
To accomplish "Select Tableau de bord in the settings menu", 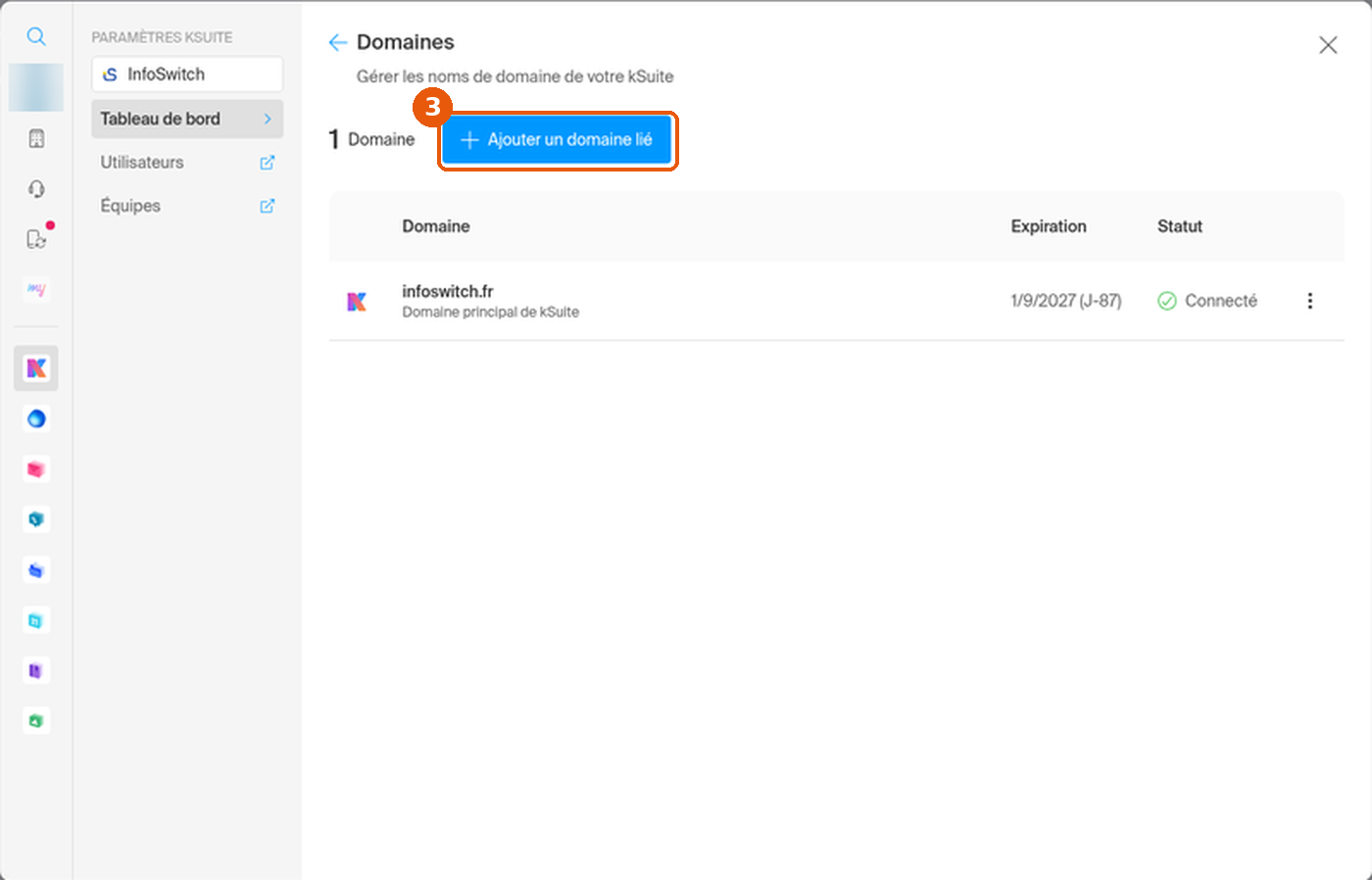I will coord(187,119).
